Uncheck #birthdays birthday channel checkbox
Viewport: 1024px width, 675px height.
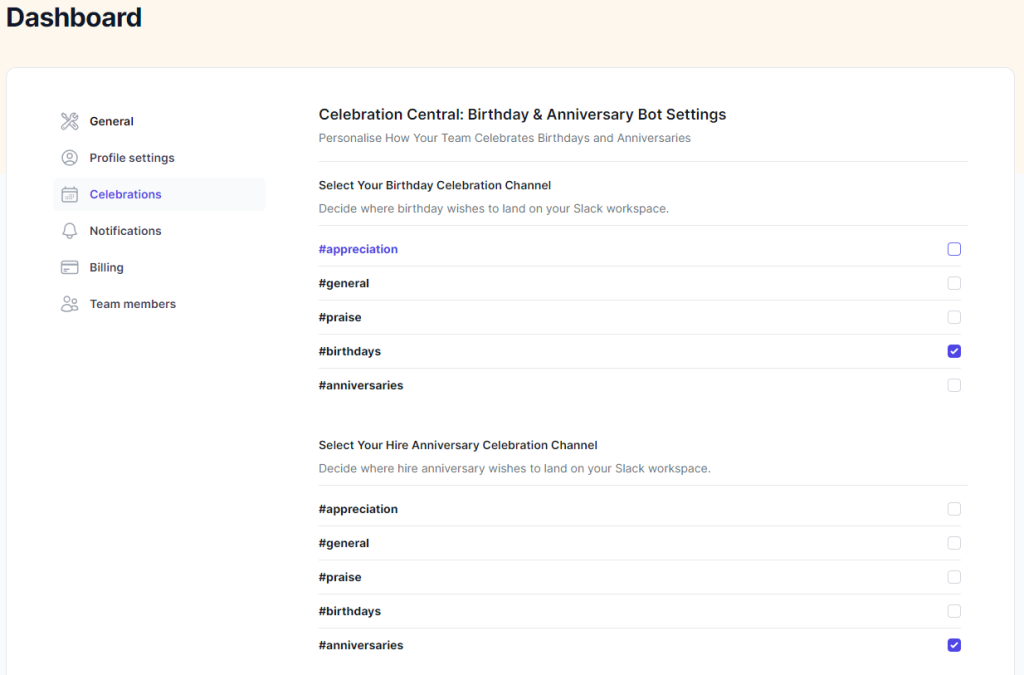954,351
